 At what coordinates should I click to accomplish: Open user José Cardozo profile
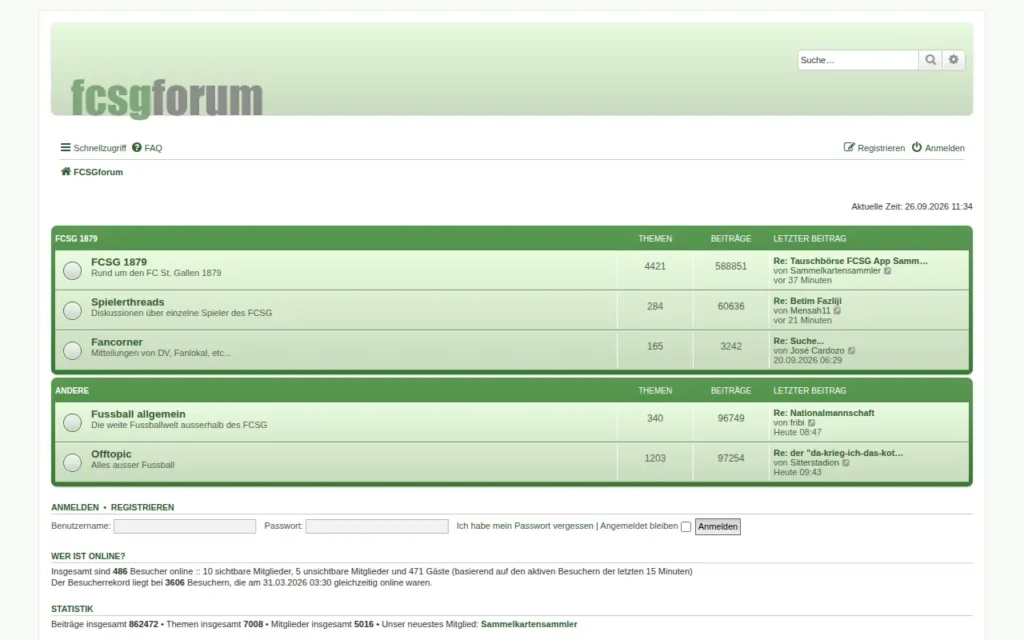817,351
